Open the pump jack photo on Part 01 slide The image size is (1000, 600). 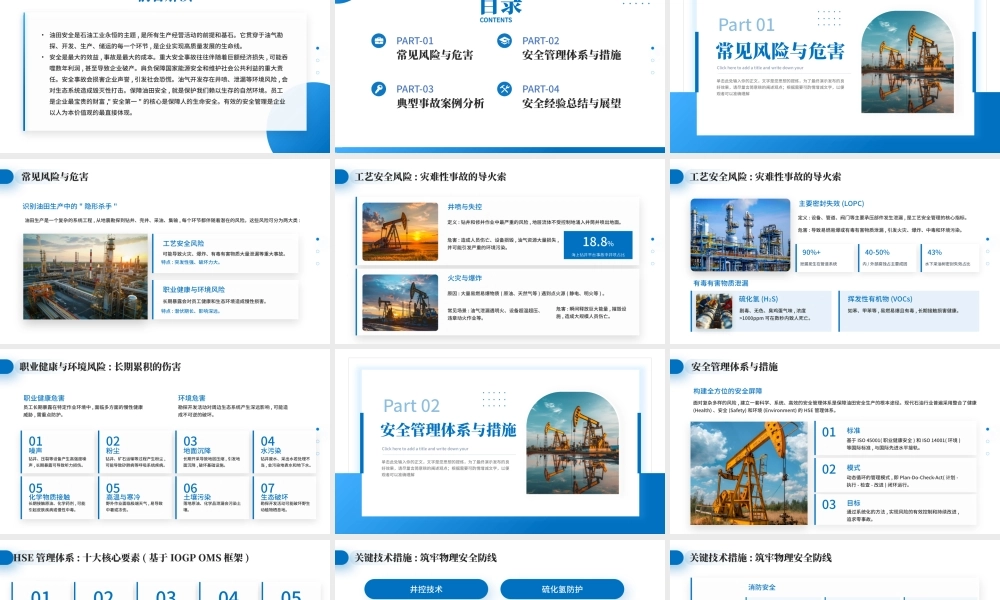pyautogui.click(x=908, y=62)
